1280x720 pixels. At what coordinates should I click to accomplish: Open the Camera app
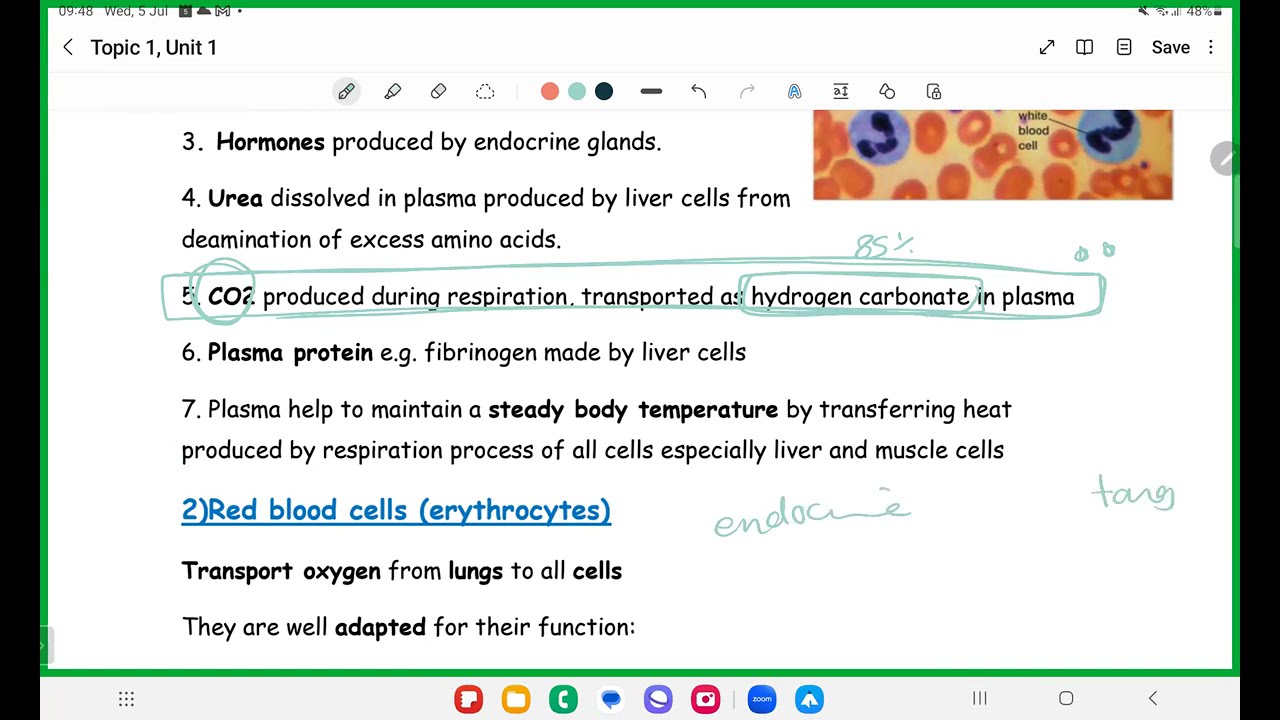(706, 699)
